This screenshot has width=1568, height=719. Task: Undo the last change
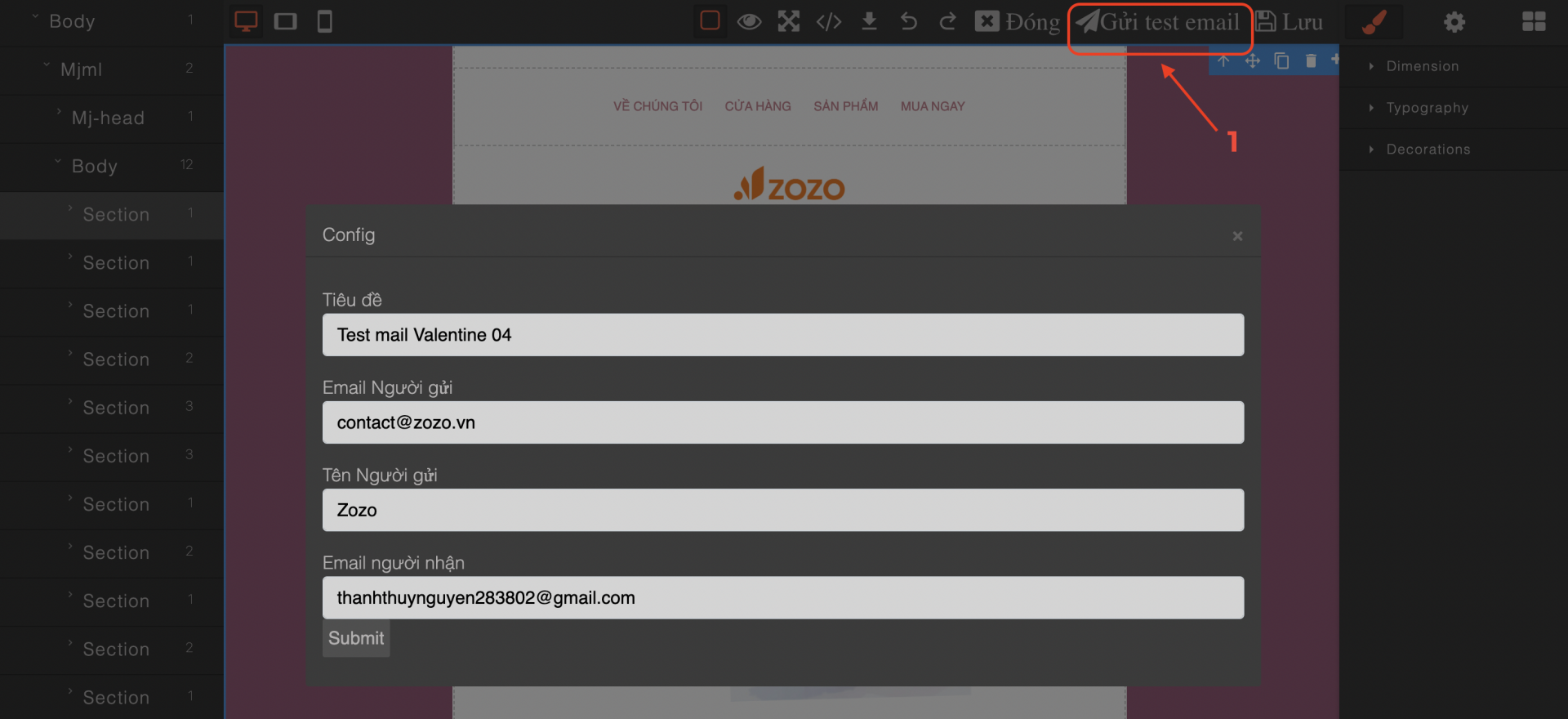[x=908, y=21]
